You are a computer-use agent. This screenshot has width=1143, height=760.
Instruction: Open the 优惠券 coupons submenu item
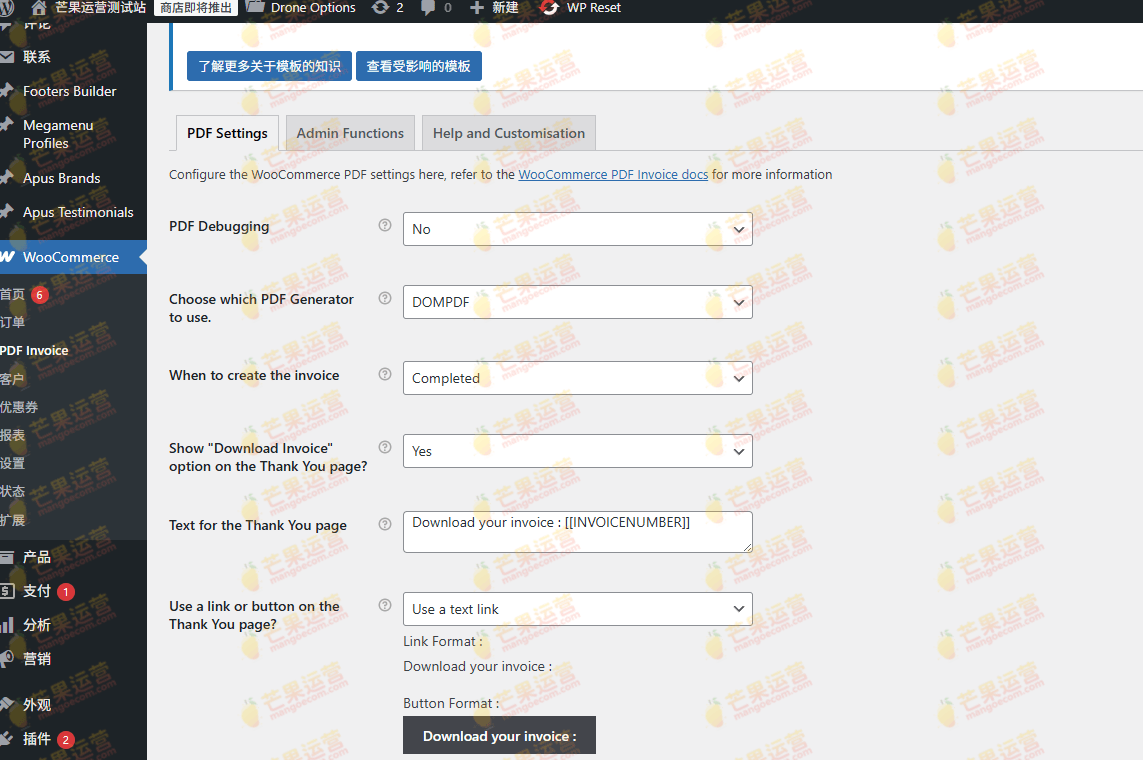19,407
